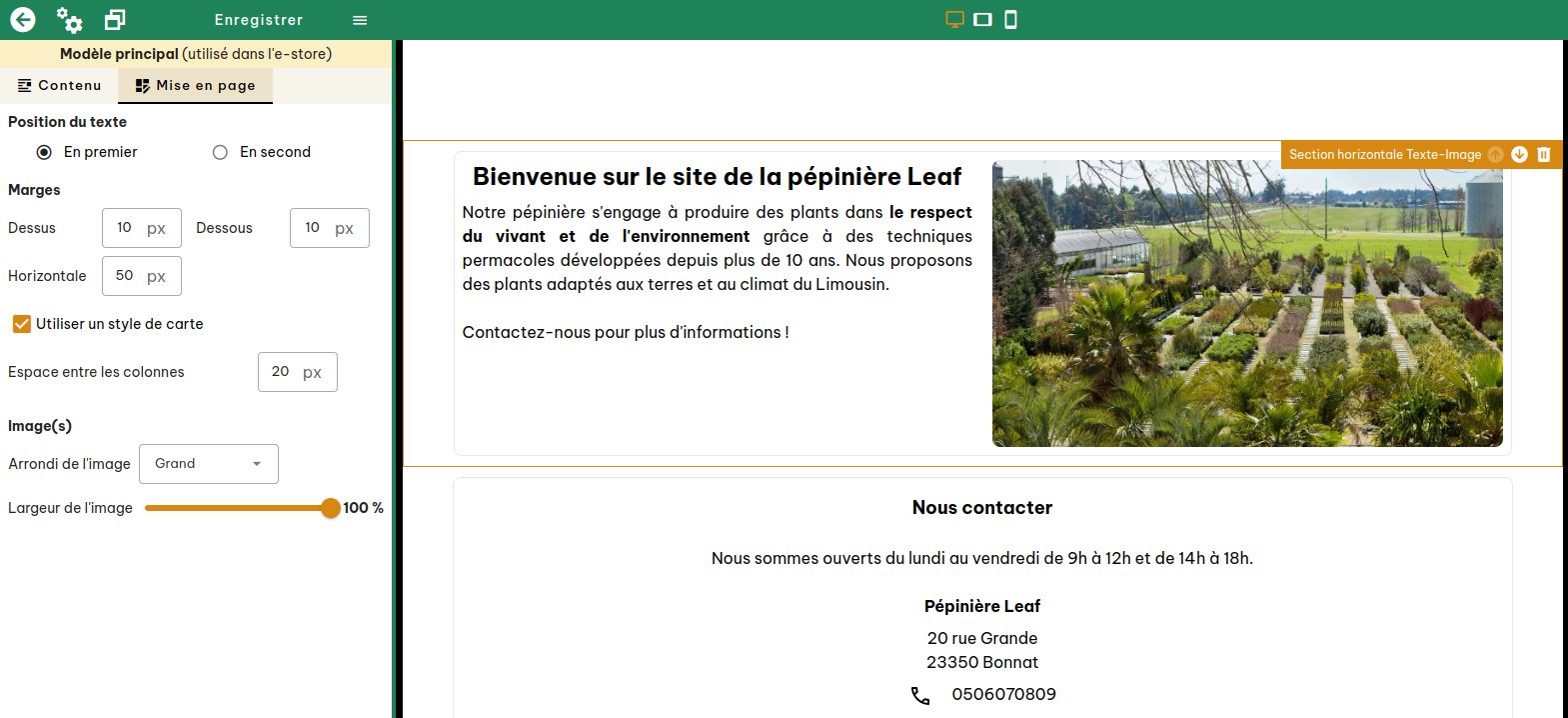1568x718 pixels.
Task: Click the Position du texte label
Action: click(67, 122)
